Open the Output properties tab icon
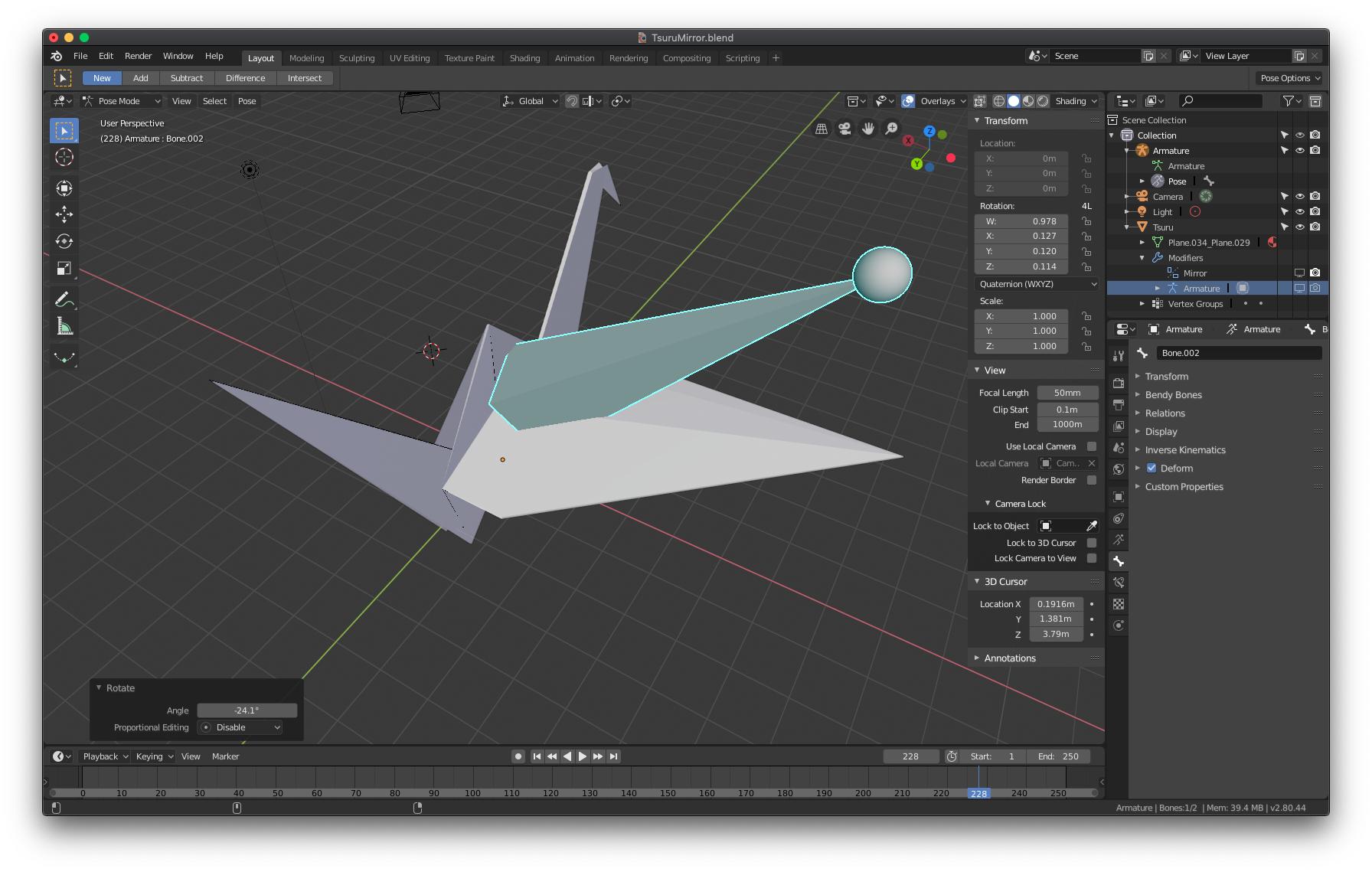1372x872 pixels. tap(1119, 404)
